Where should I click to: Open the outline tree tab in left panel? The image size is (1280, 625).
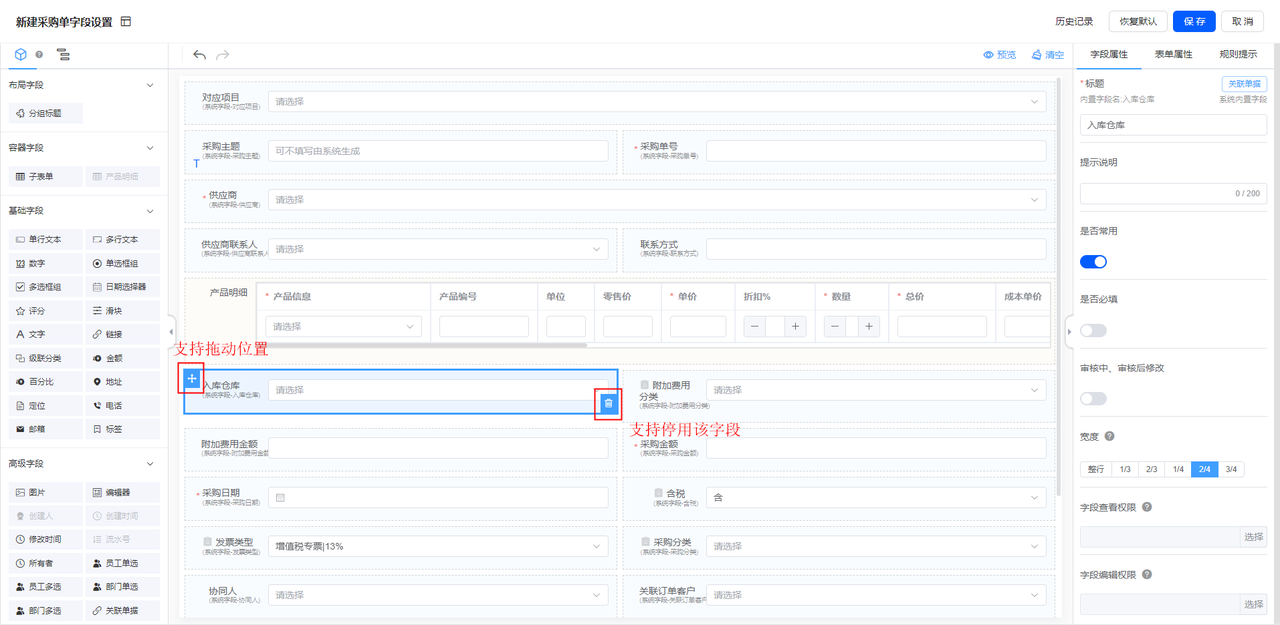(63, 55)
